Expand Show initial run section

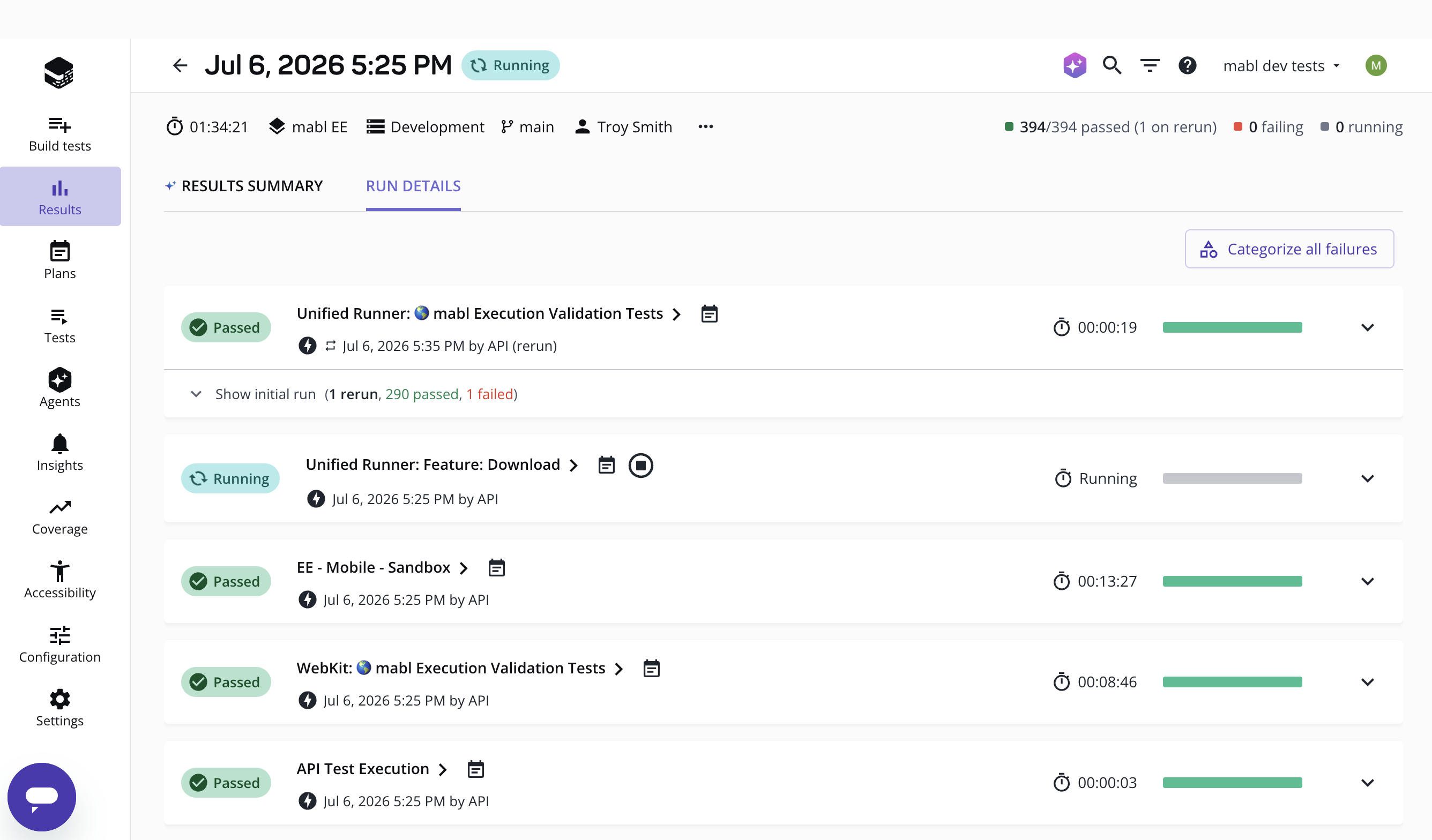354,394
